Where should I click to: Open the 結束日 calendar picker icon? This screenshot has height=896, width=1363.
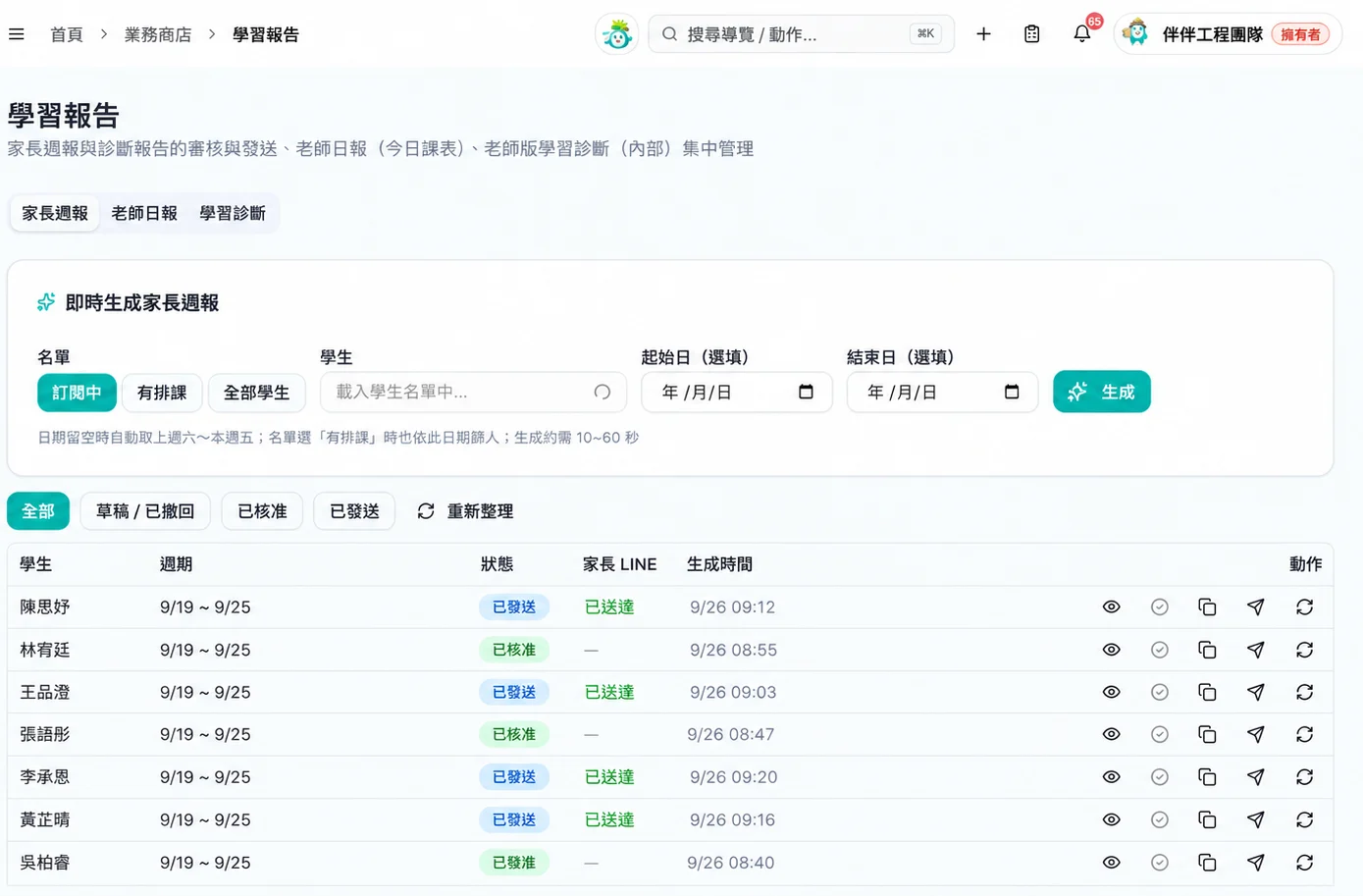(1012, 393)
